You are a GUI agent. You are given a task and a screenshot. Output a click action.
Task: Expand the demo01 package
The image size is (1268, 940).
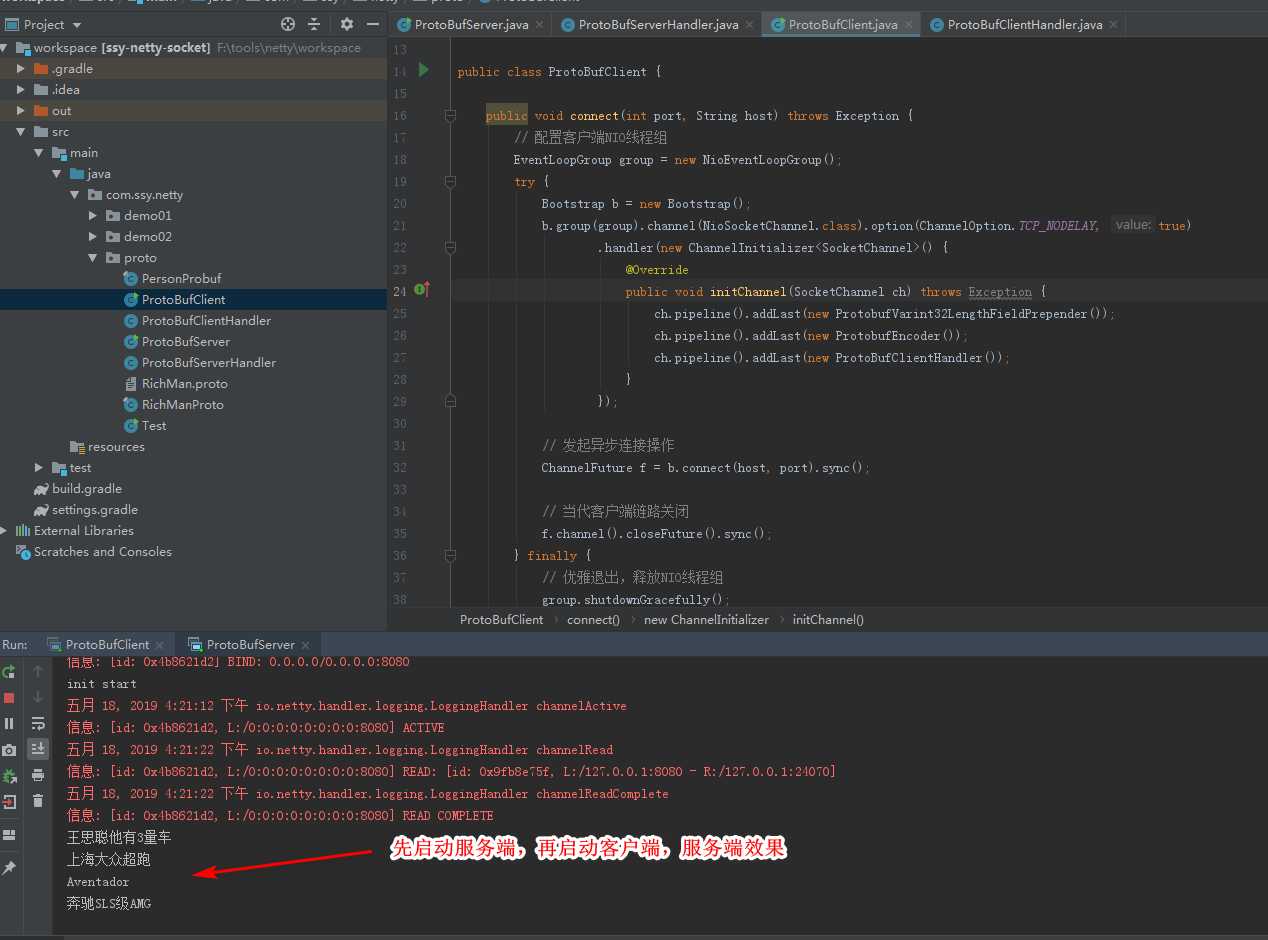(93, 216)
